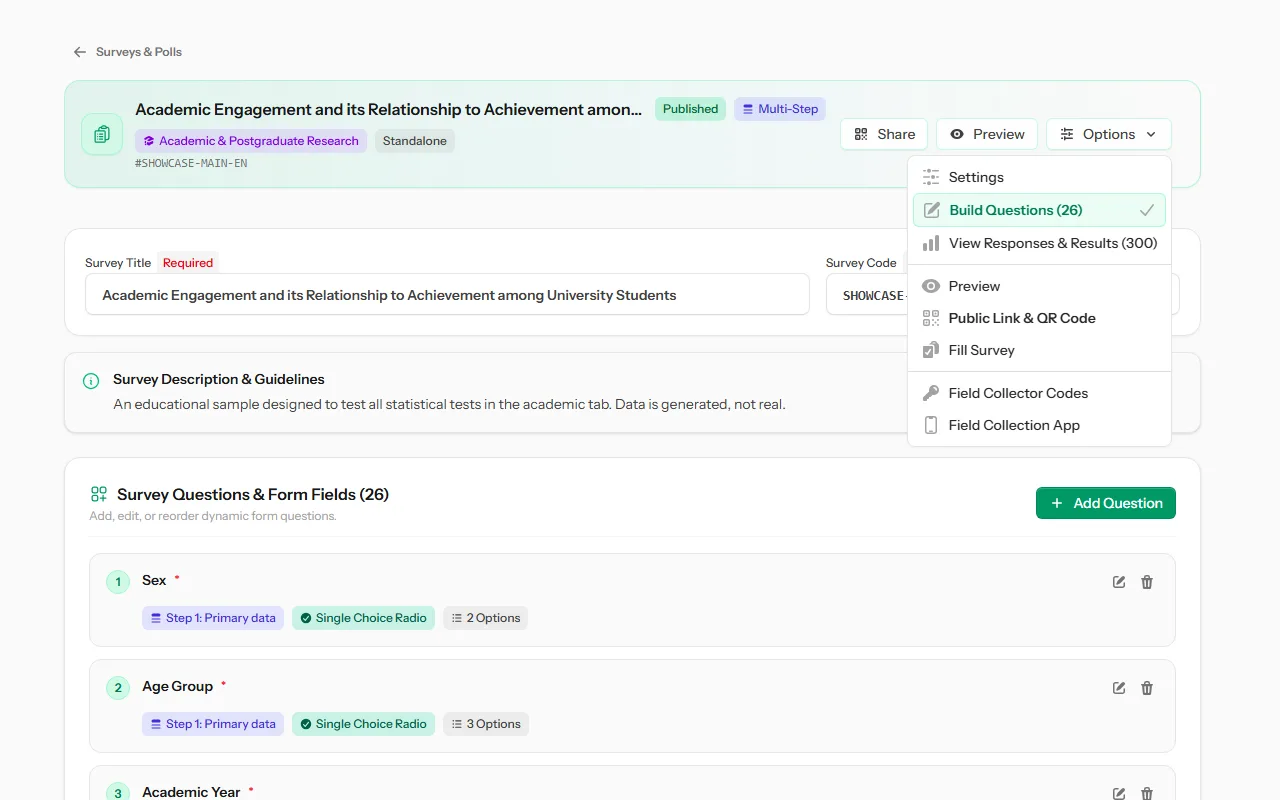Delete the Sex question via trash icon
This screenshot has height=800, width=1280.
1147,582
